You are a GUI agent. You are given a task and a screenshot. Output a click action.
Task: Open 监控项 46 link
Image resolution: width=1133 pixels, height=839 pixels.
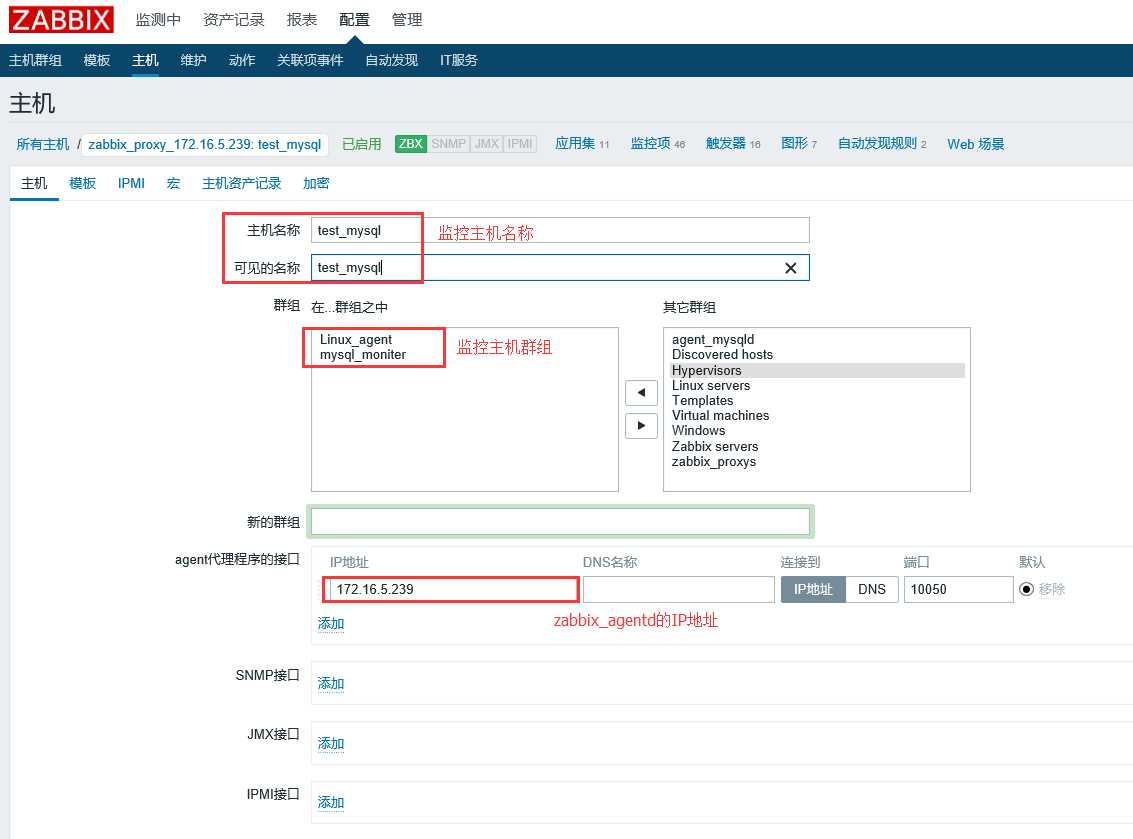(x=658, y=144)
